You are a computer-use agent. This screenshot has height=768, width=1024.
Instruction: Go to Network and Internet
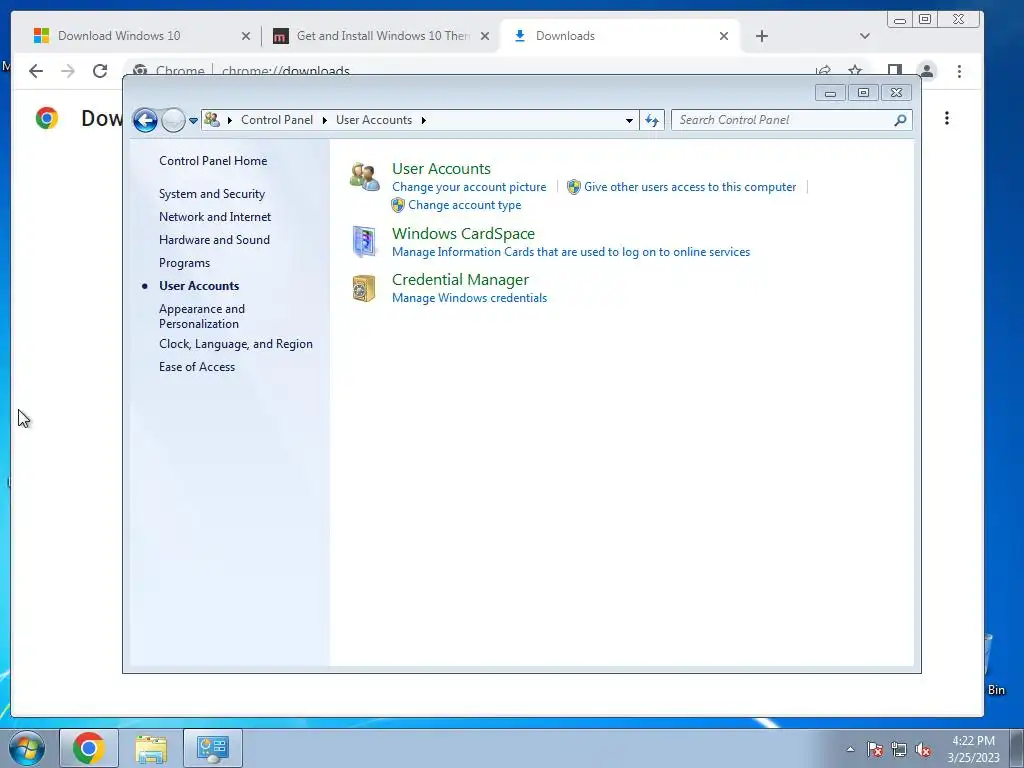[215, 217]
